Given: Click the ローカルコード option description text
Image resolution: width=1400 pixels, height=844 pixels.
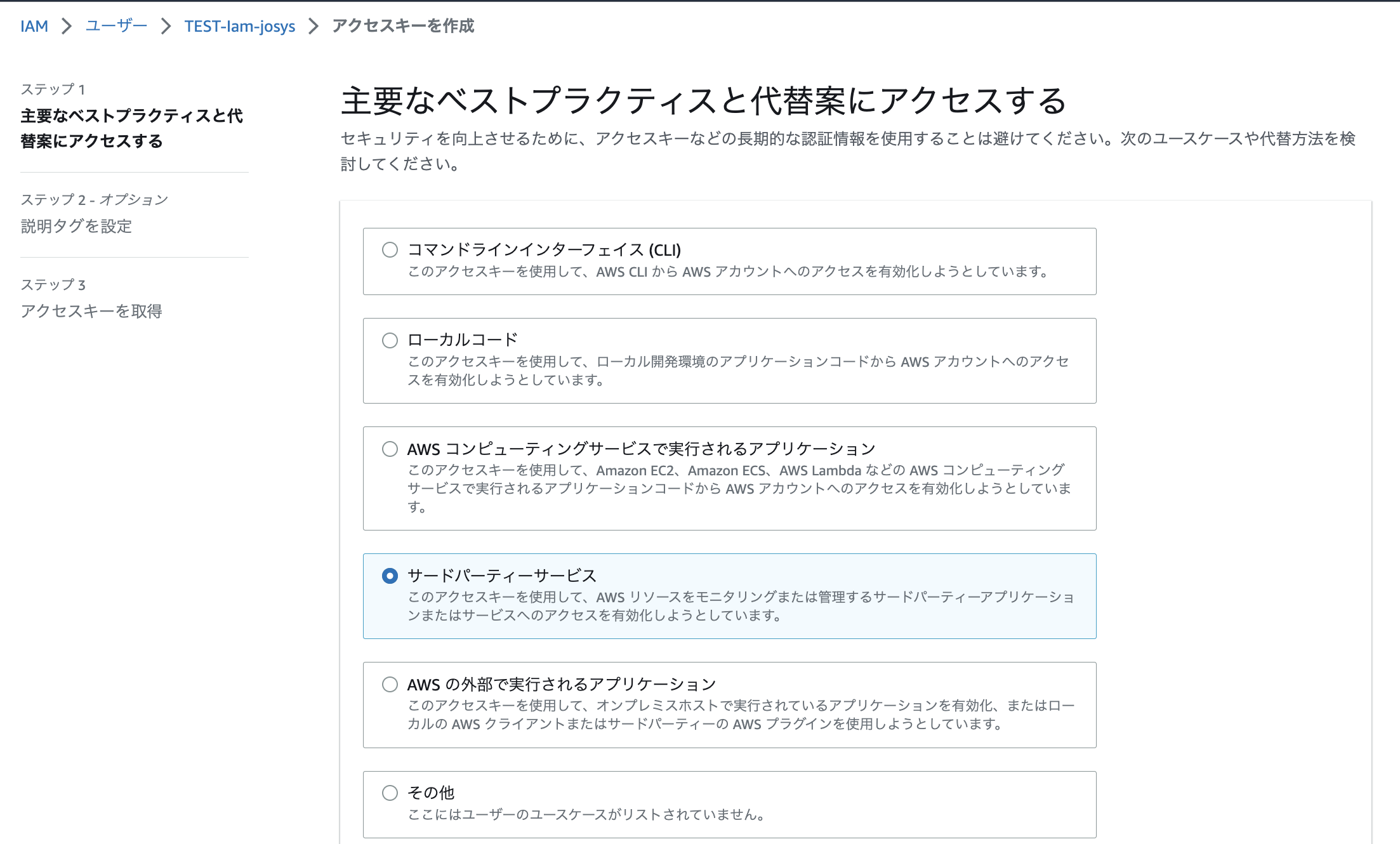Looking at the screenshot, I should pos(737,371).
